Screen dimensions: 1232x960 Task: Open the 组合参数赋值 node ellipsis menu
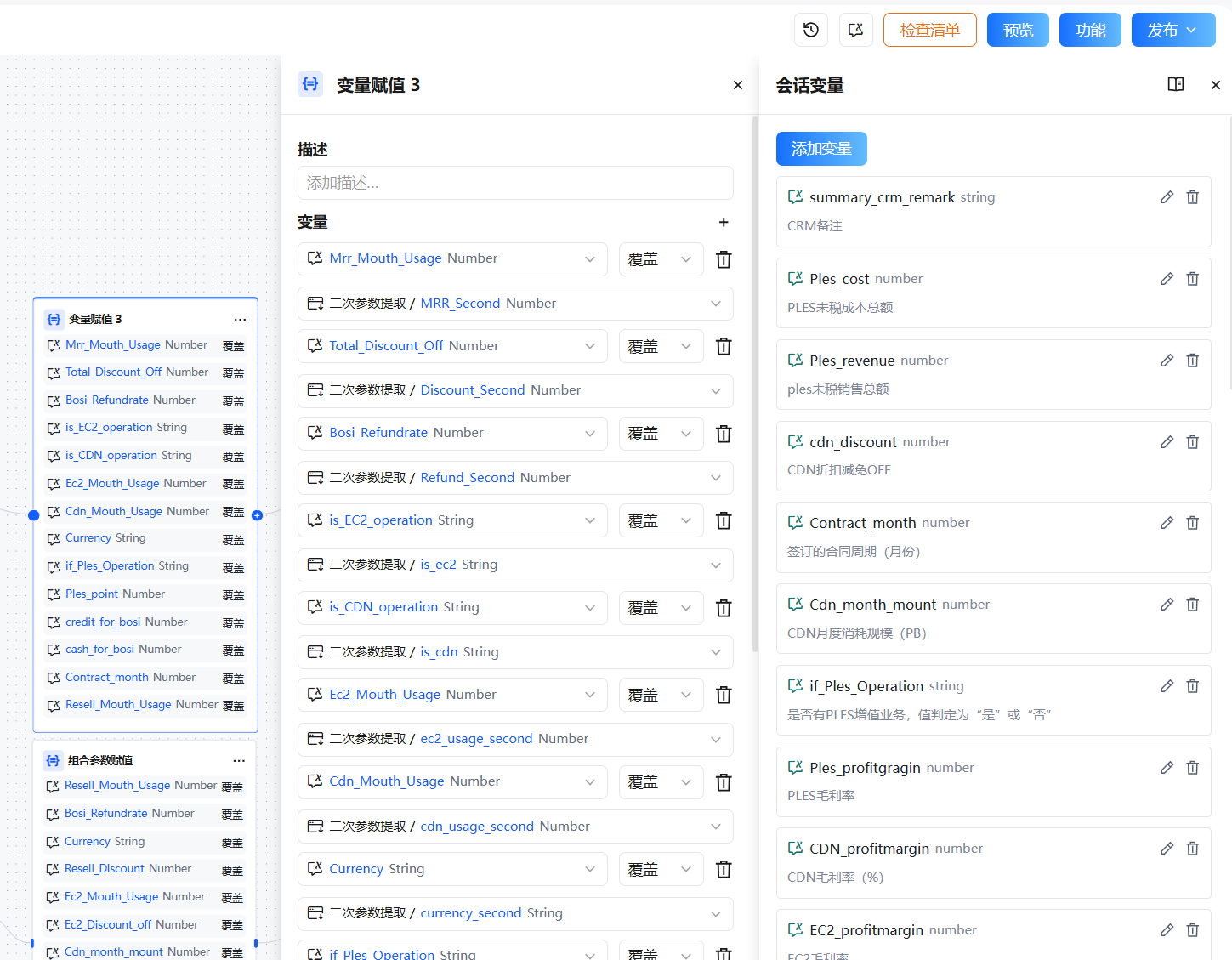coord(239,759)
